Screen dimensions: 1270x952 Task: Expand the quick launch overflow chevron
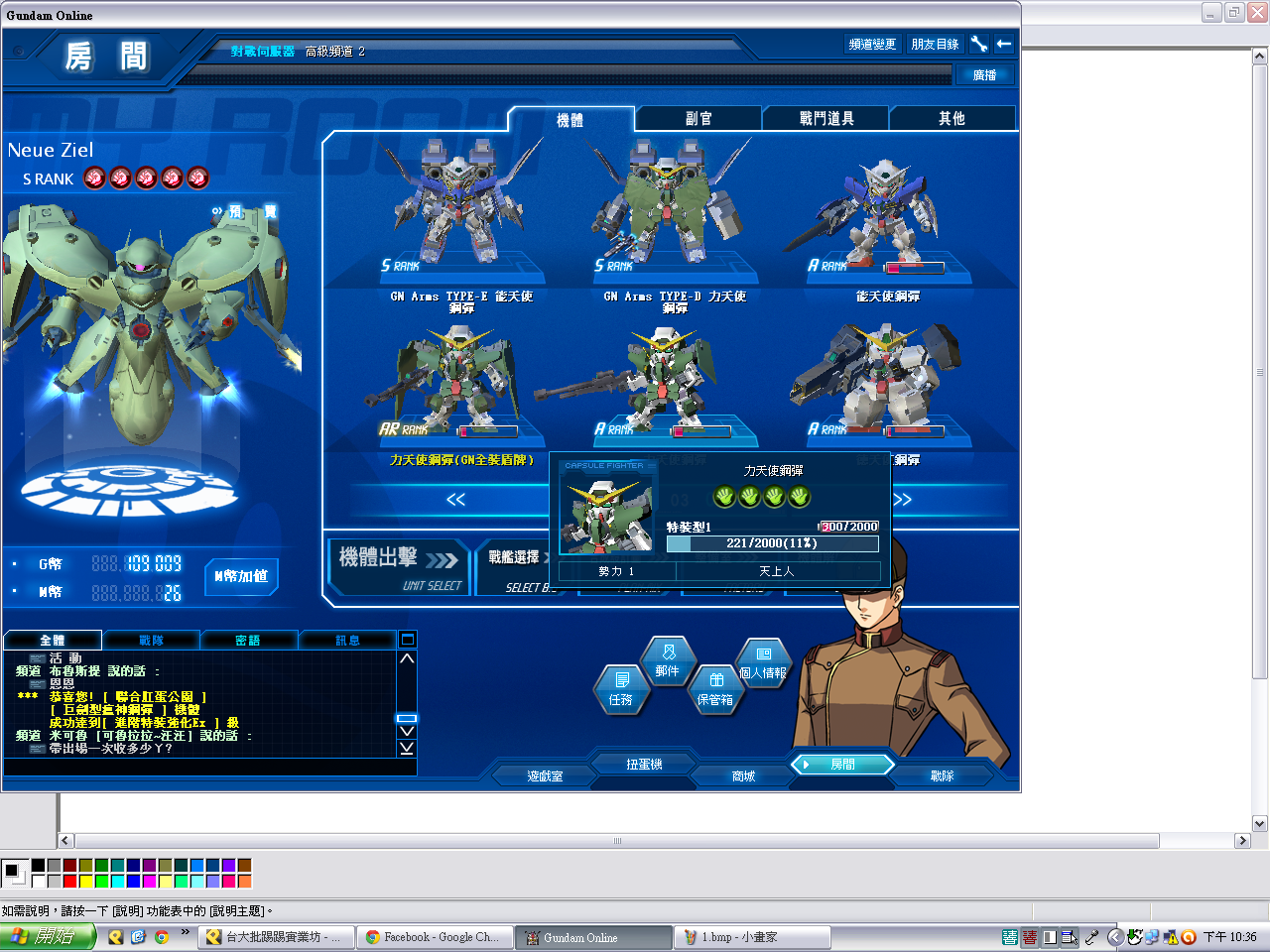185,933
